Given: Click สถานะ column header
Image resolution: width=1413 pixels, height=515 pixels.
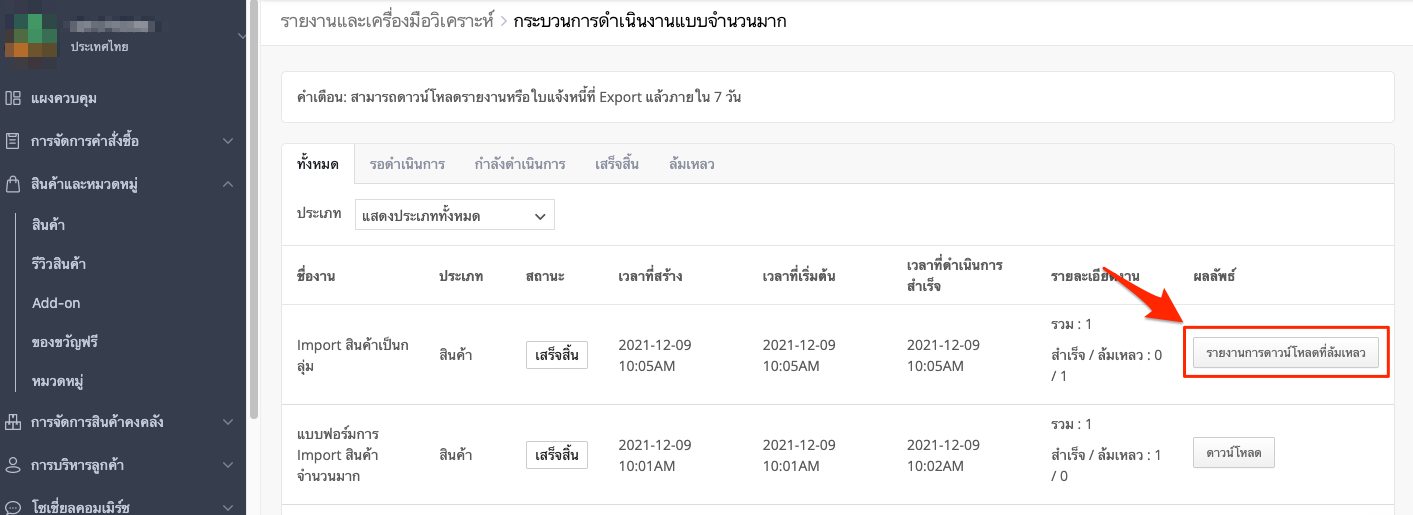Looking at the screenshot, I should 545,276.
